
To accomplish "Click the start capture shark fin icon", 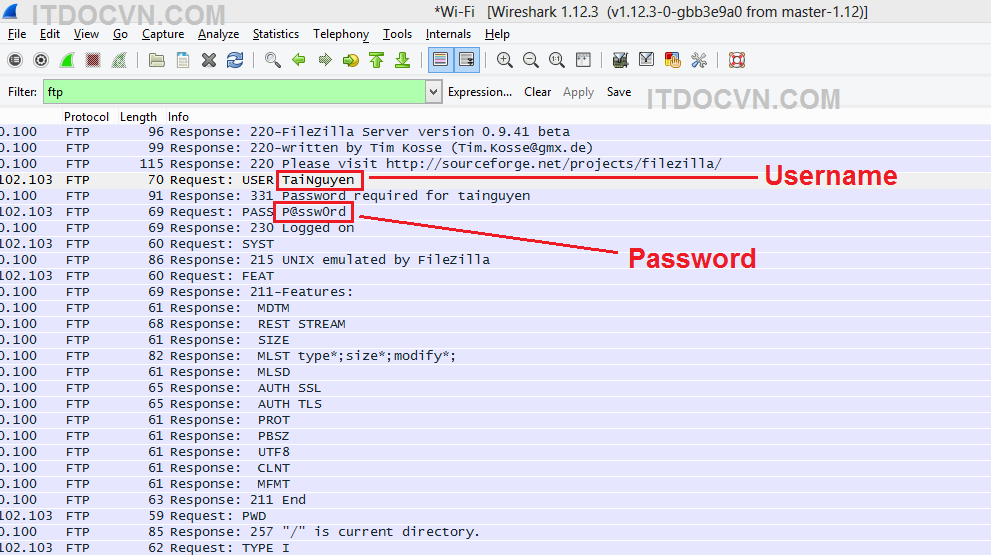I will 67,60.
